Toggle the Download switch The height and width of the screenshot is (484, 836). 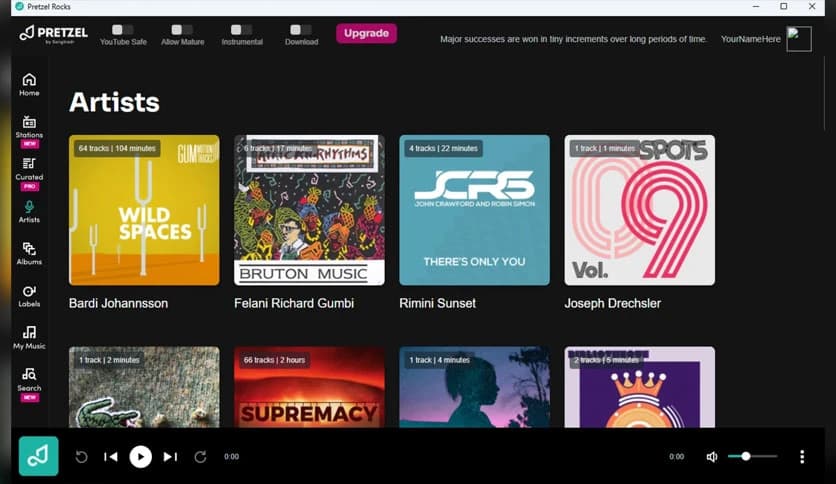pyautogui.click(x=301, y=30)
